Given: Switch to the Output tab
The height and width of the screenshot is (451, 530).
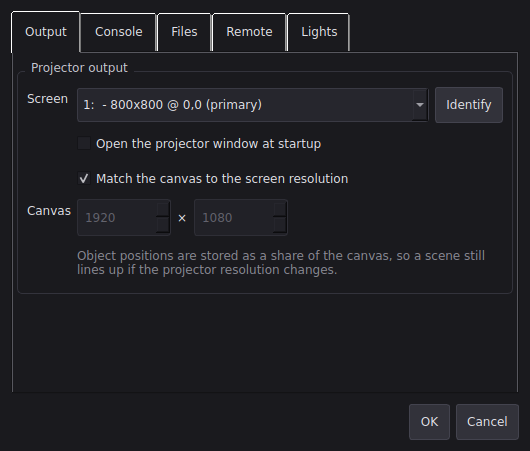Looking at the screenshot, I should coord(46,32).
